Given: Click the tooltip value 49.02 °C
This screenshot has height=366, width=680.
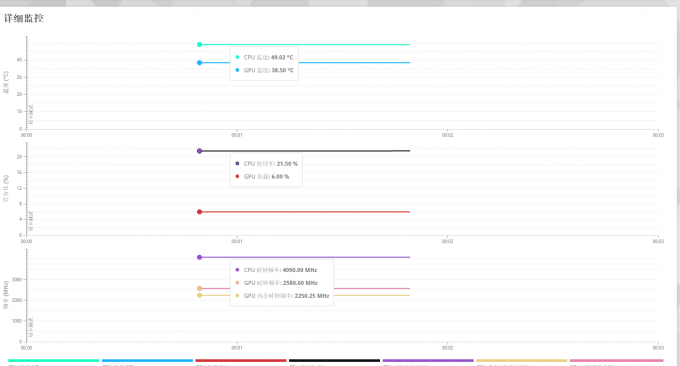Looking at the screenshot, I should [282, 57].
